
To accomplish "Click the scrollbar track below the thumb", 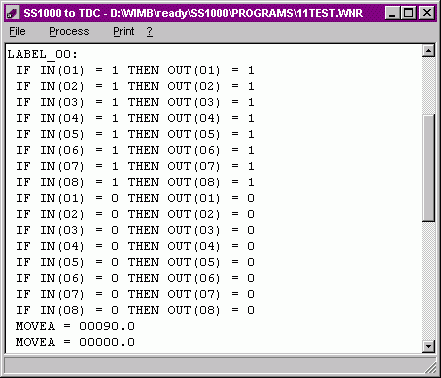I will pos(428,281).
